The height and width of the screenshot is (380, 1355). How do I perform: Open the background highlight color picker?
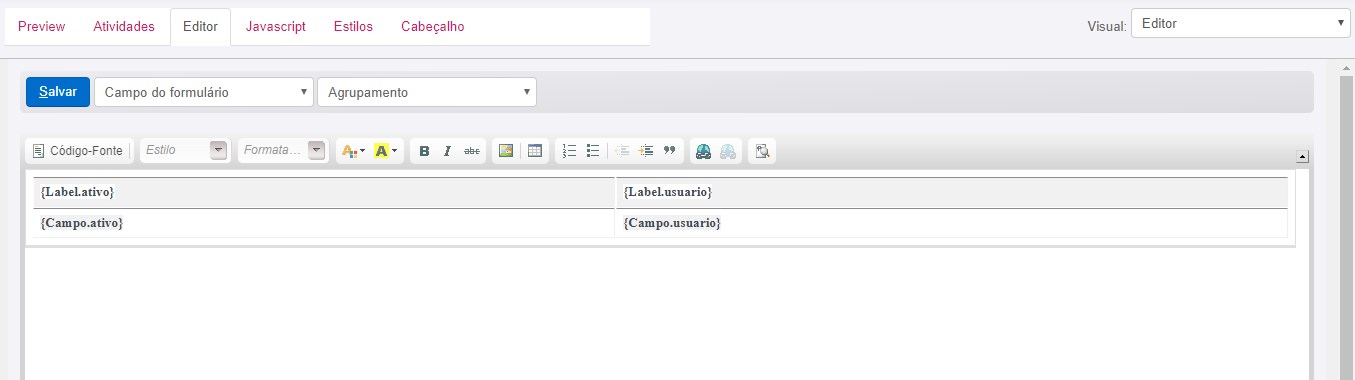point(386,151)
